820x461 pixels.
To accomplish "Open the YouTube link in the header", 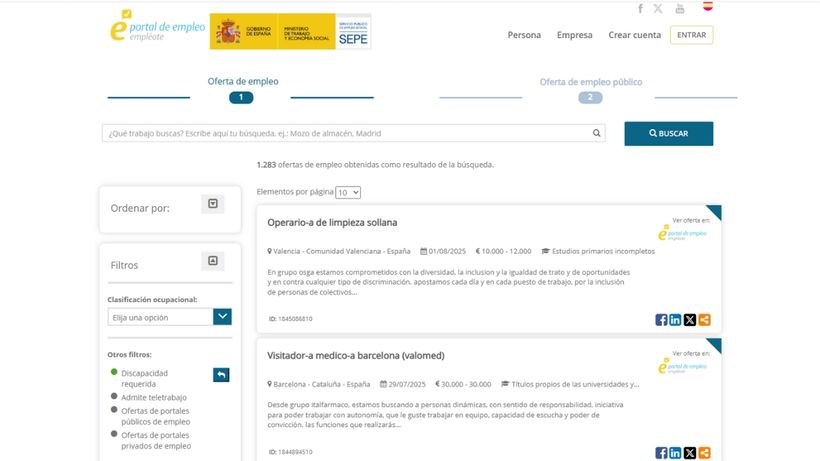I will click(x=680, y=9).
